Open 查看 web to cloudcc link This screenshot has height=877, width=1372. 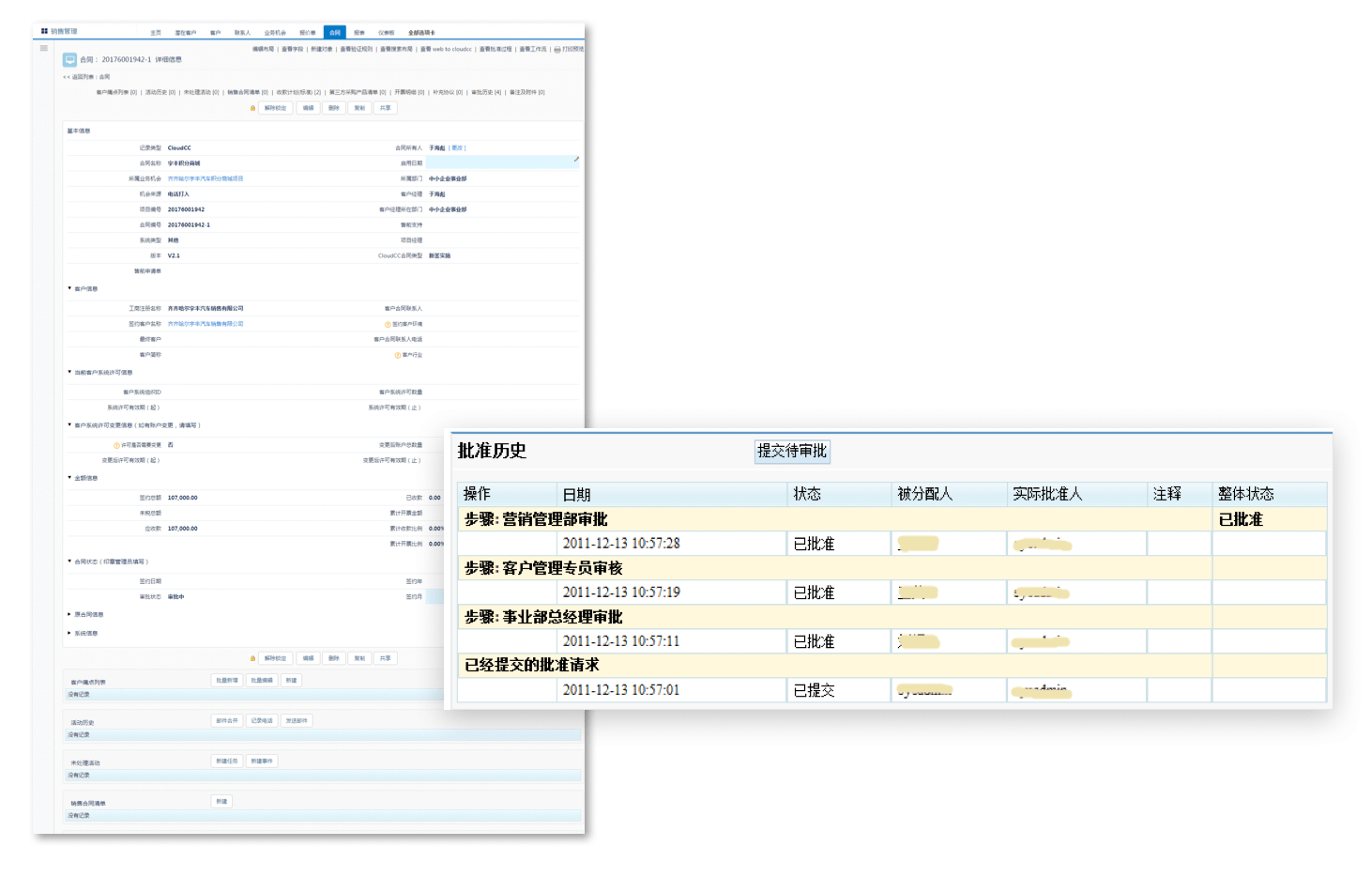tap(446, 49)
